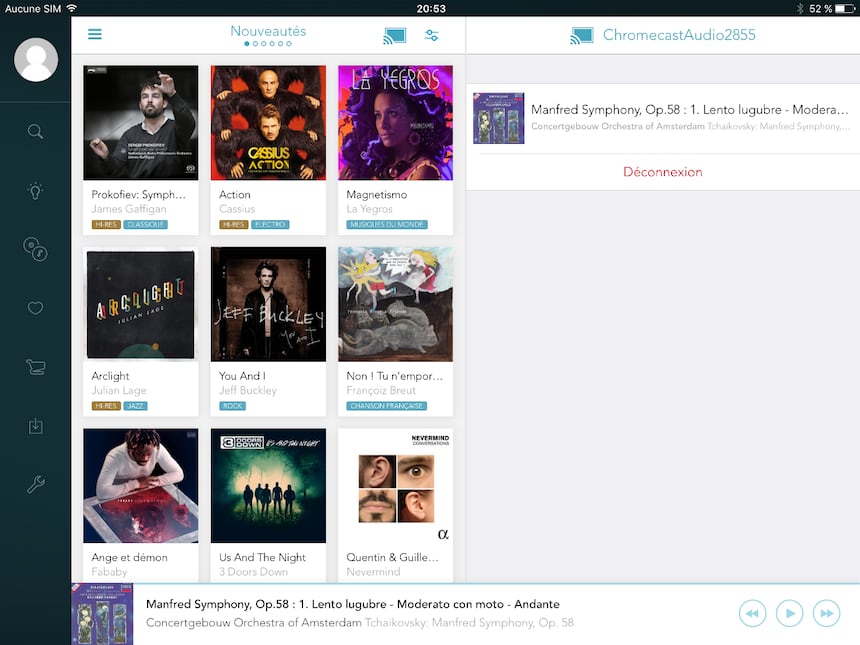Tap HI-RES badge on Action album

pos(234,224)
